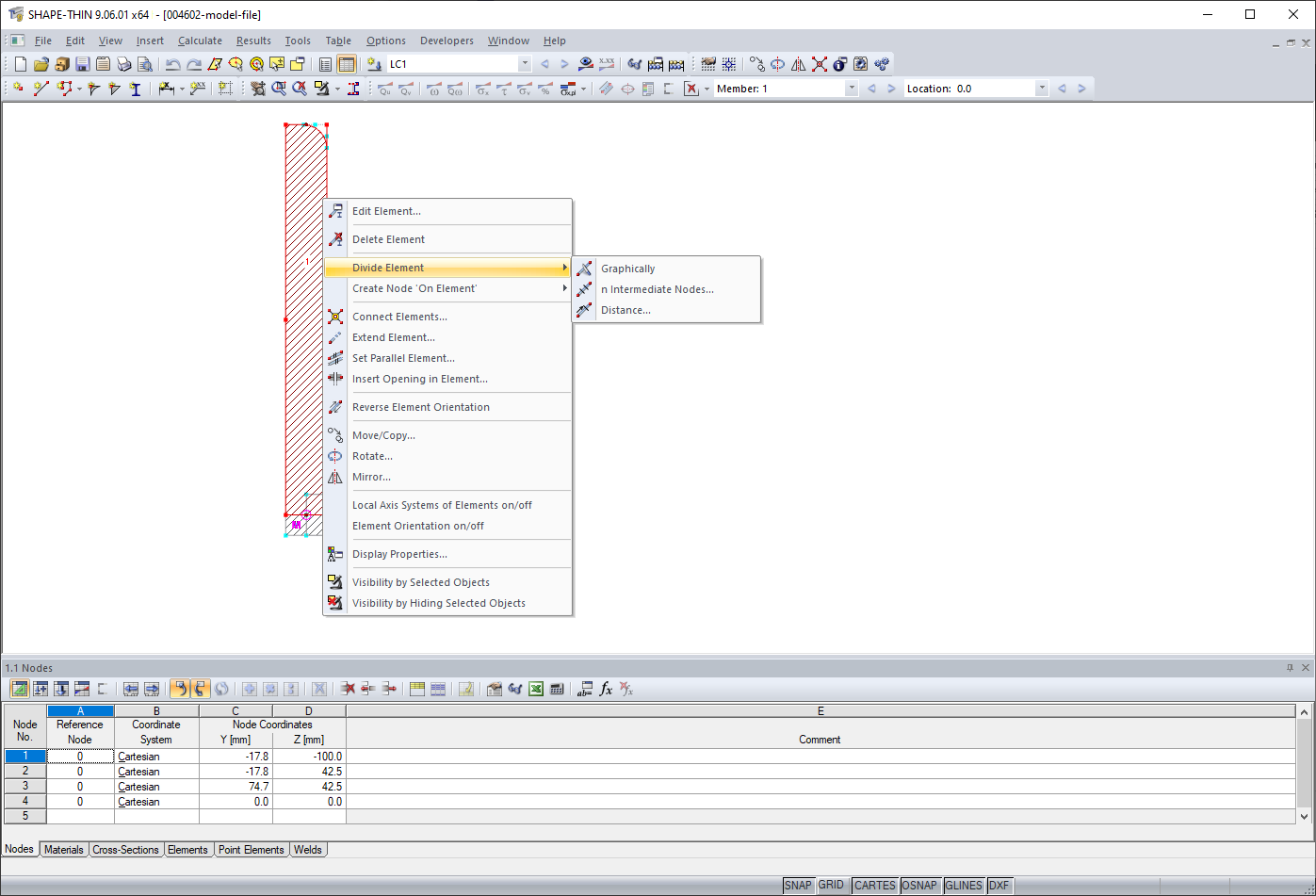The width and height of the screenshot is (1316, 896).
Task: Switch to the Elements tab
Action: [187, 850]
